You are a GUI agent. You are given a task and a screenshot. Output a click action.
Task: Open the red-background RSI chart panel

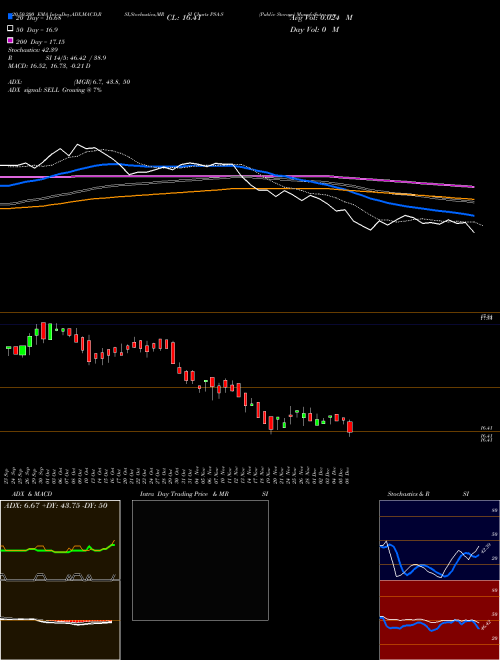[x=439, y=620]
